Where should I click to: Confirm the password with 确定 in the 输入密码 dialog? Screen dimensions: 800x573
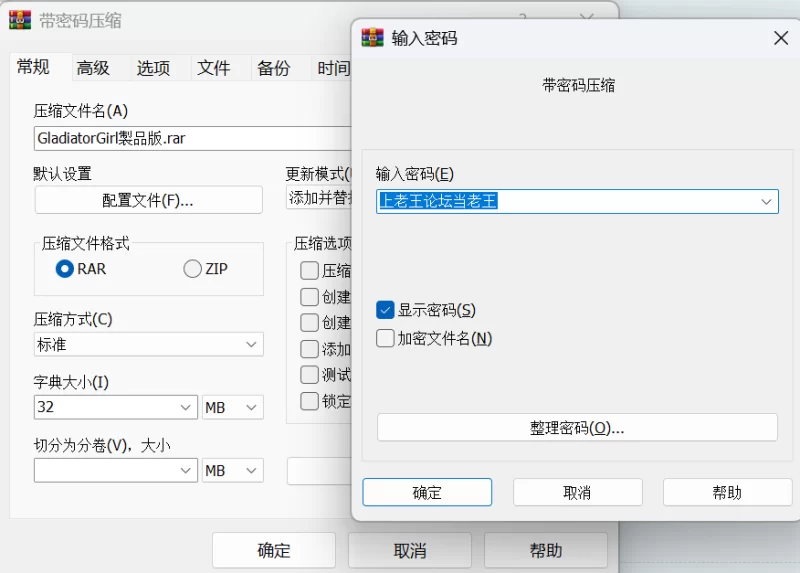(x=427, y=492)
